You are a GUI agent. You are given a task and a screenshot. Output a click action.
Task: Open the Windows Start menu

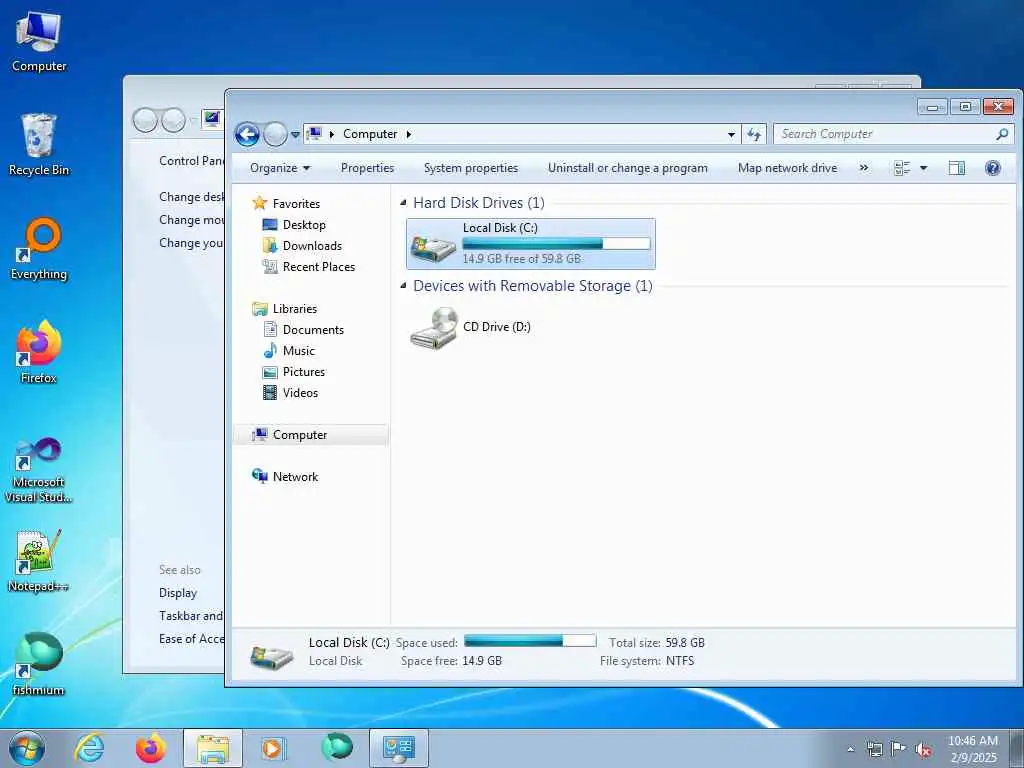tap(27, 748)
